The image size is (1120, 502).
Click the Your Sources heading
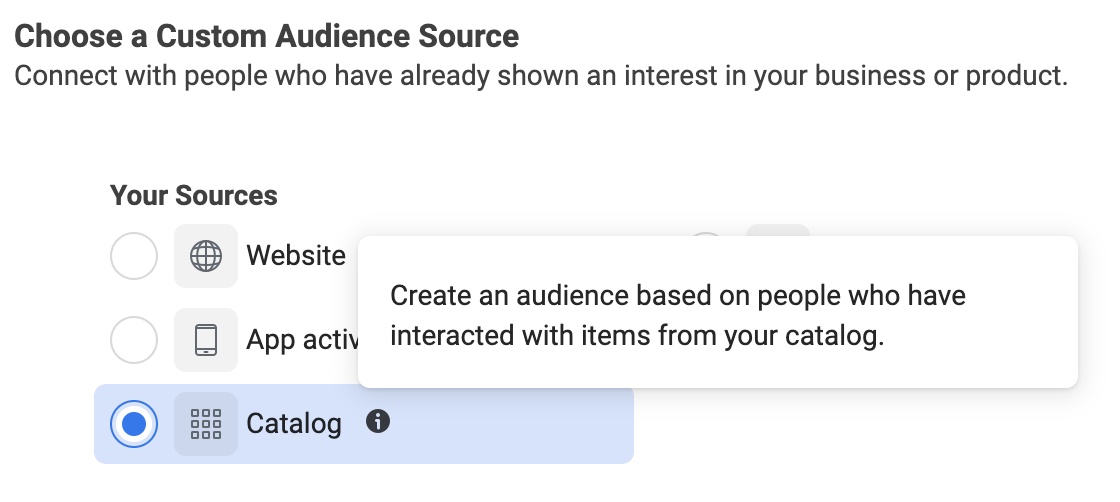pos(194,196)
